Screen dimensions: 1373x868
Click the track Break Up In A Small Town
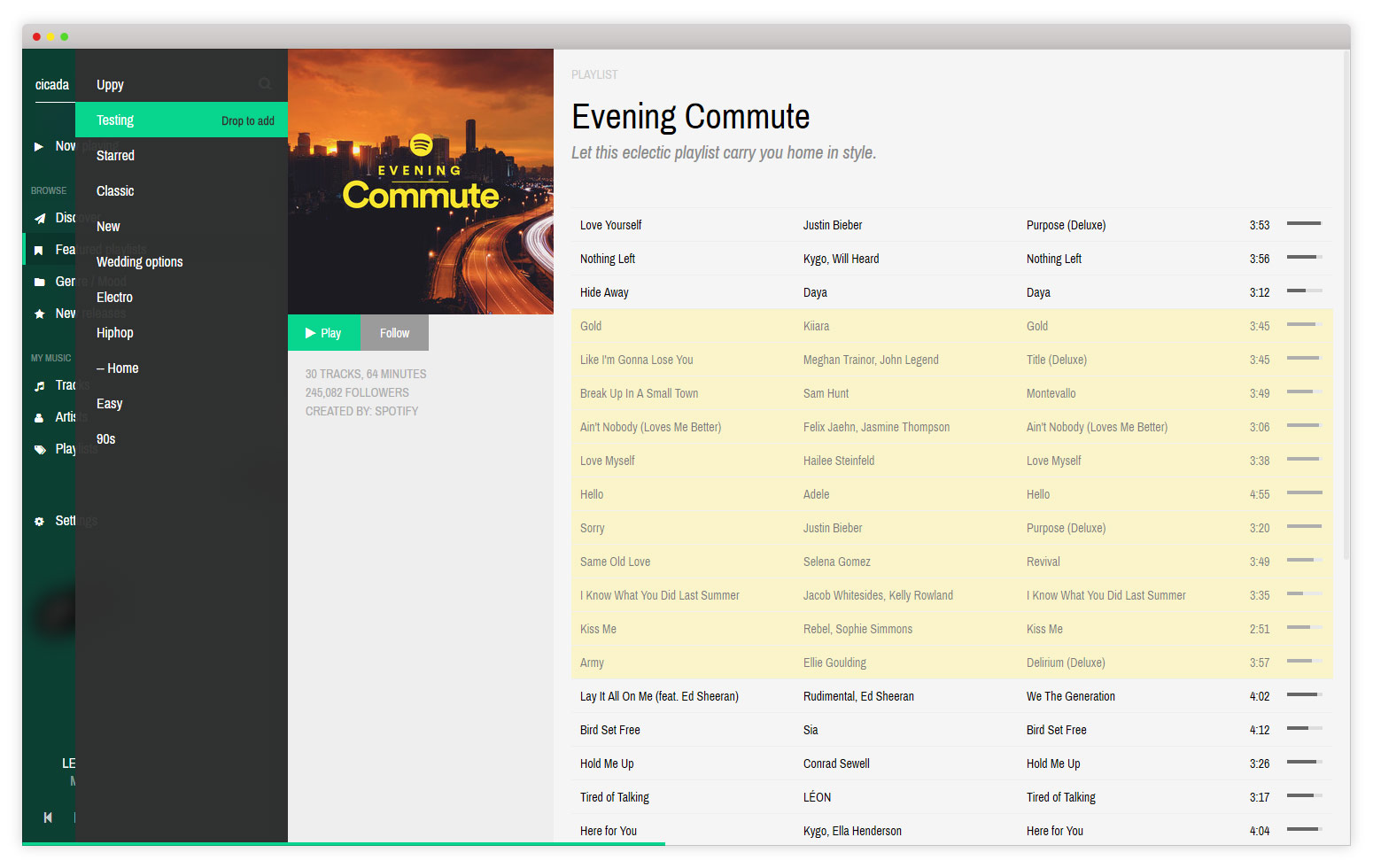point(640,393)
